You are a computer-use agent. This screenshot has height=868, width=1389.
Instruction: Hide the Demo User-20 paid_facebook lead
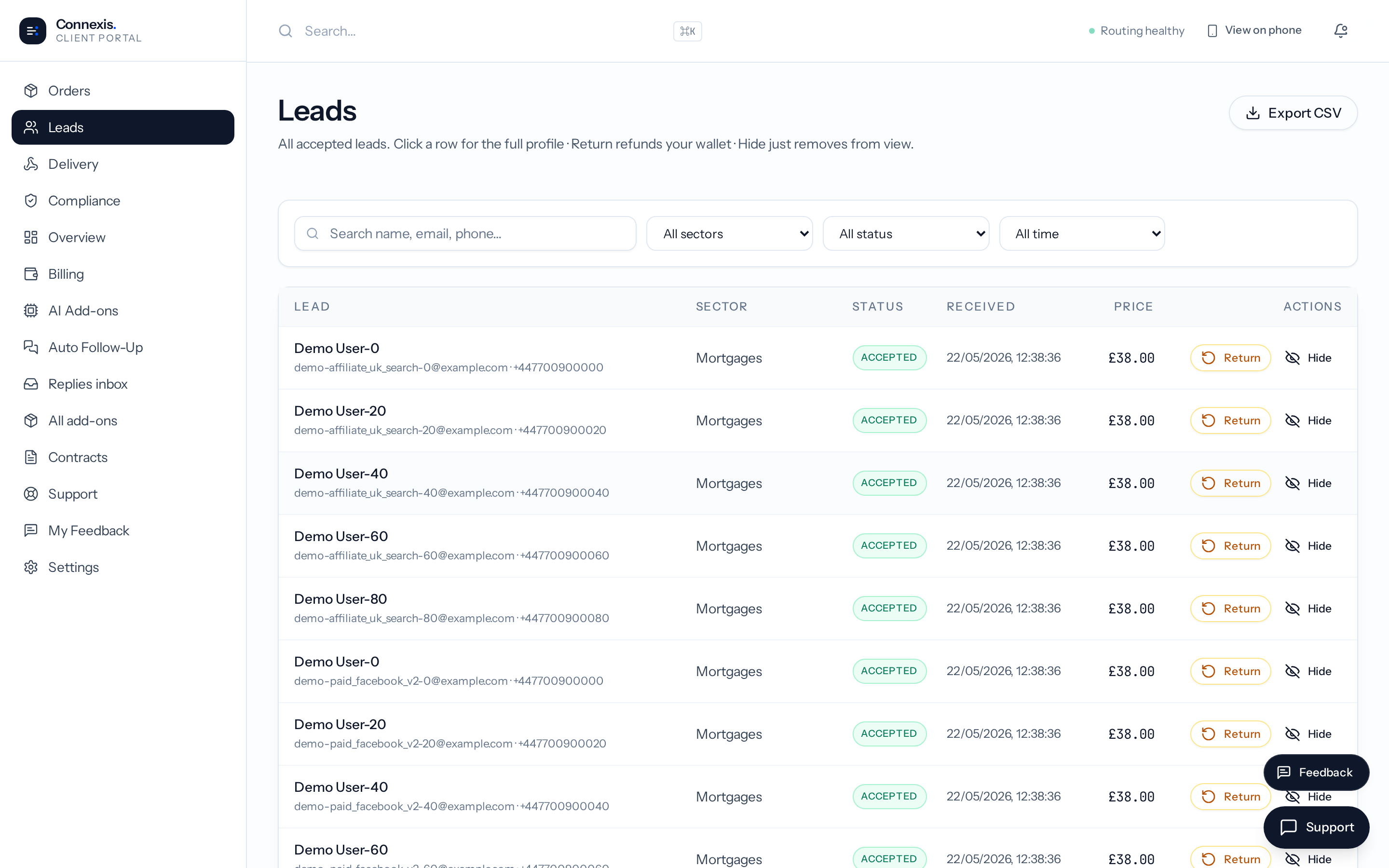pos(1308,733)
